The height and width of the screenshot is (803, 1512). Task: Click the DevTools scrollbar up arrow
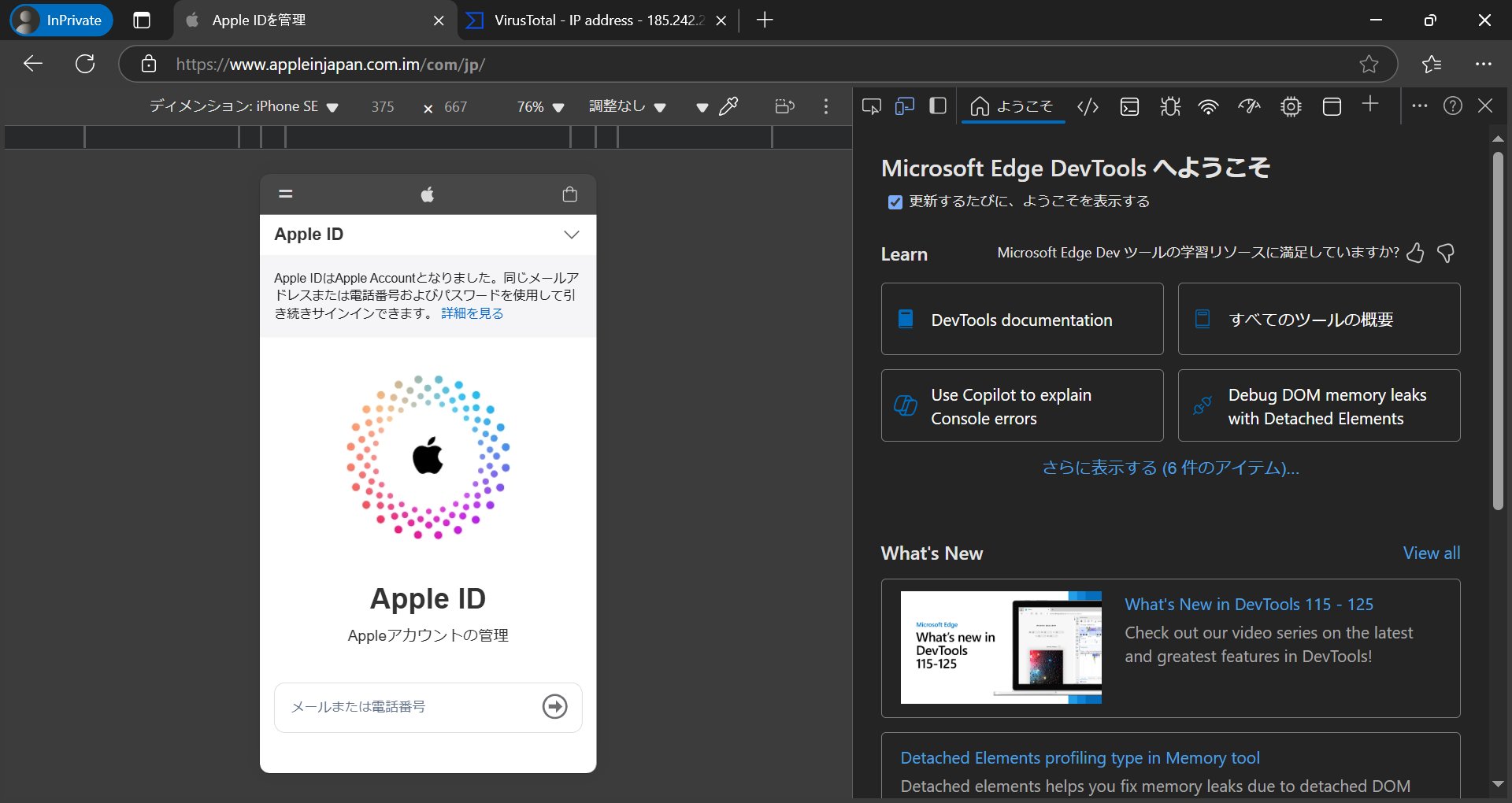click(1498, 139)
